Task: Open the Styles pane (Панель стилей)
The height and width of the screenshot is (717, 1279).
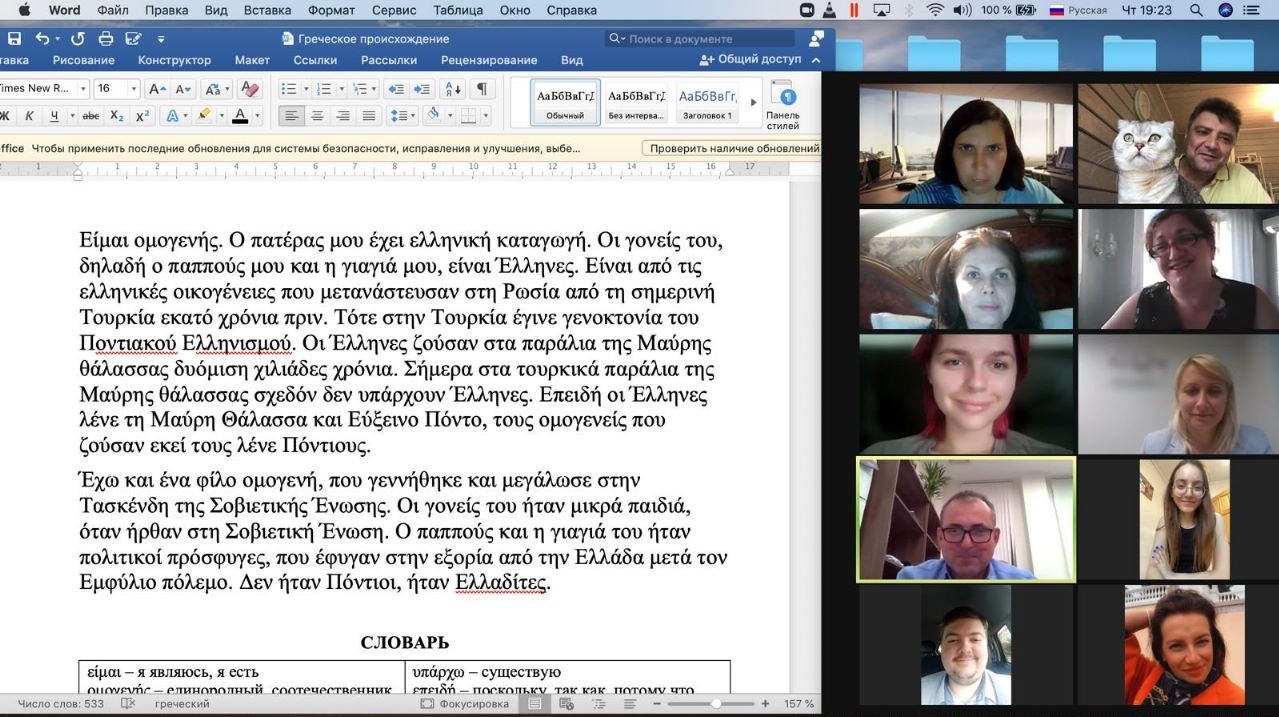Action: click(783, 104)
